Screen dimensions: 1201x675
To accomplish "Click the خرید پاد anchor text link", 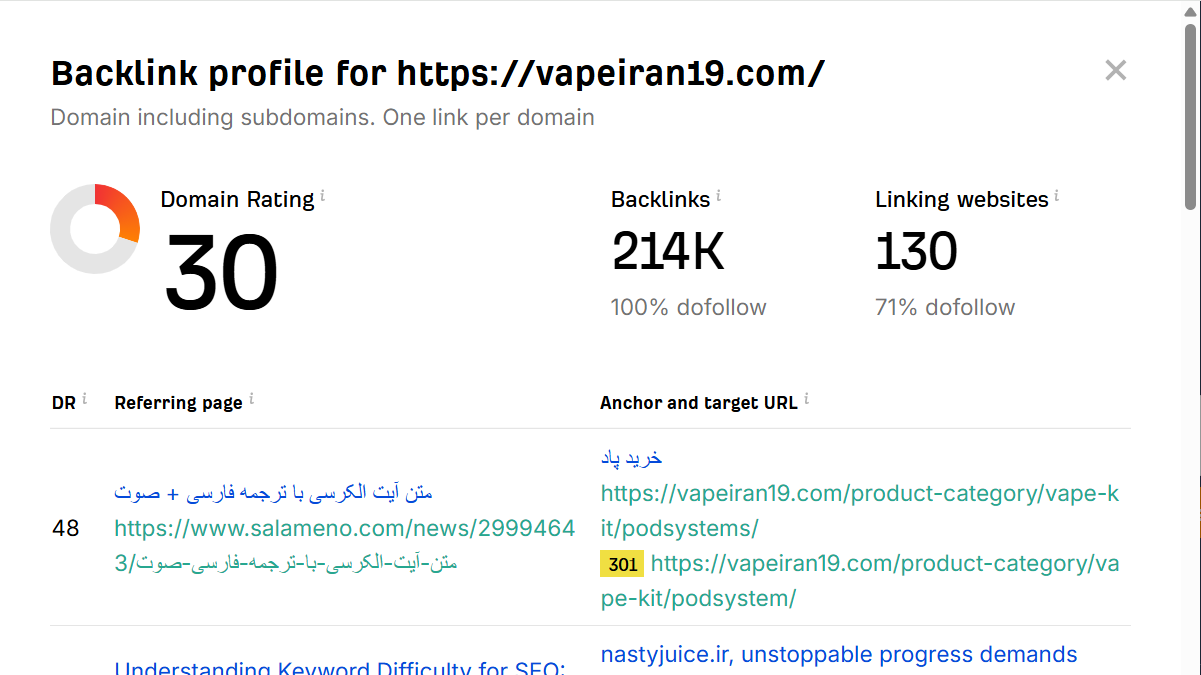I will coord(631,458).
